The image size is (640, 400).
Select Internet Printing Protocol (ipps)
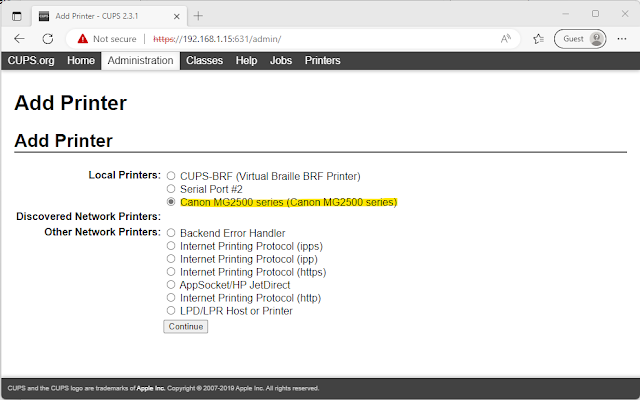(171, 246)
